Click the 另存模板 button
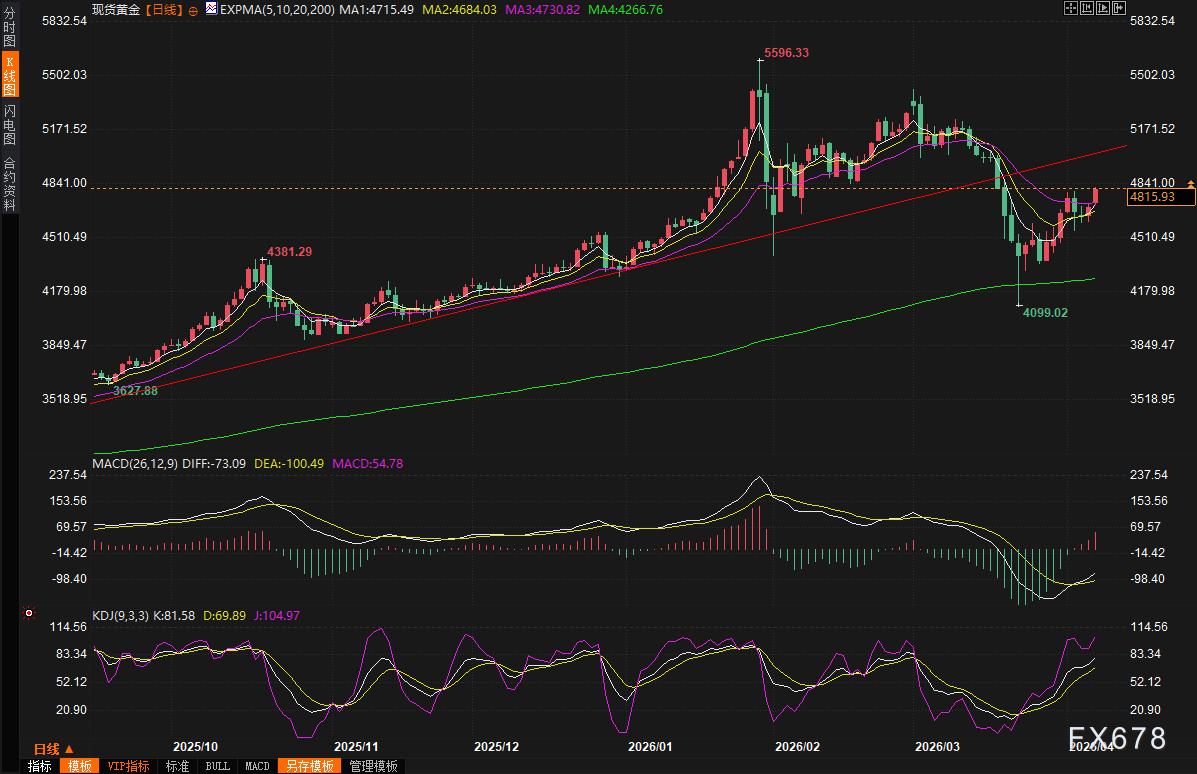1197x774 pixels. [309, 766]
